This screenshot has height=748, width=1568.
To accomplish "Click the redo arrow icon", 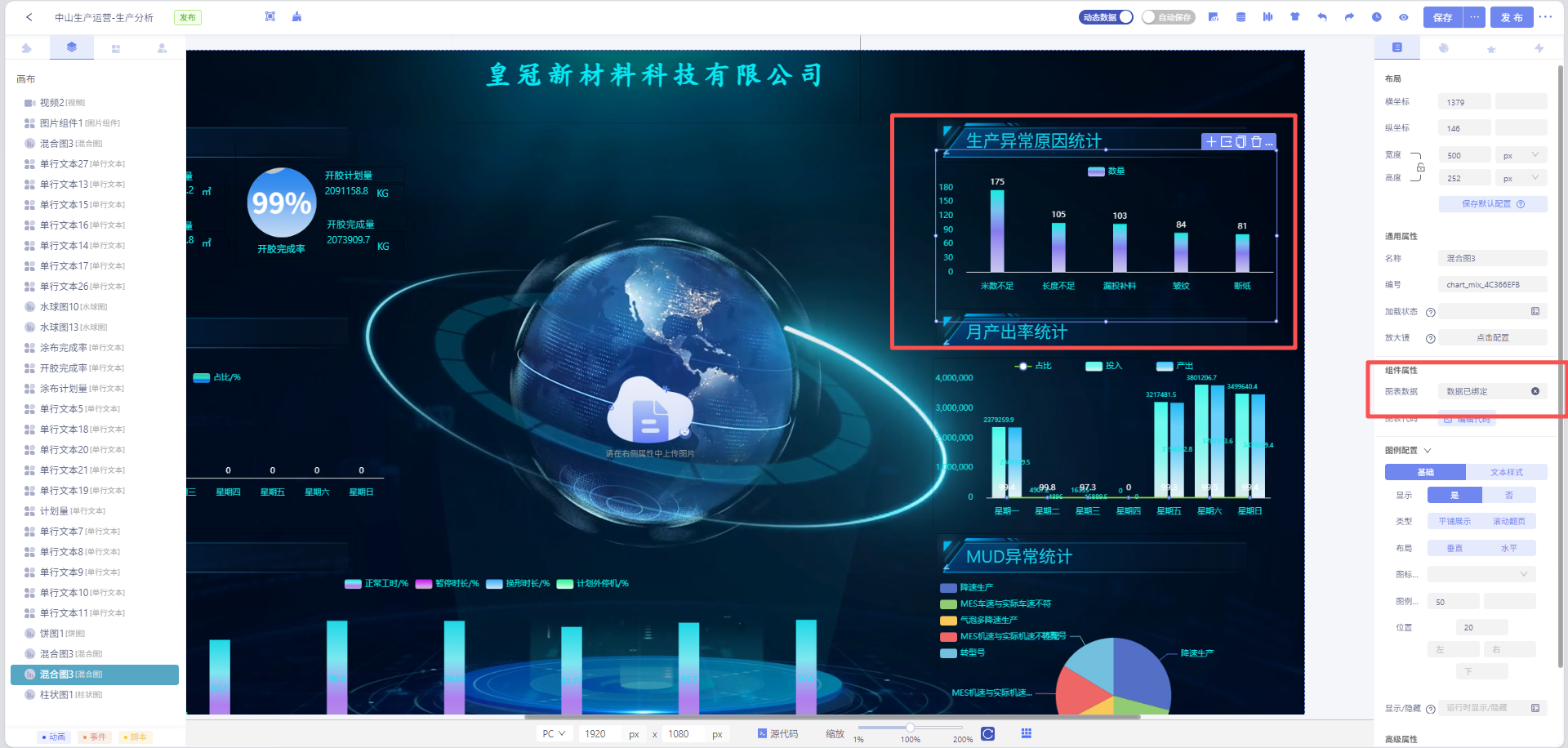I will [x=1349, y=17].
